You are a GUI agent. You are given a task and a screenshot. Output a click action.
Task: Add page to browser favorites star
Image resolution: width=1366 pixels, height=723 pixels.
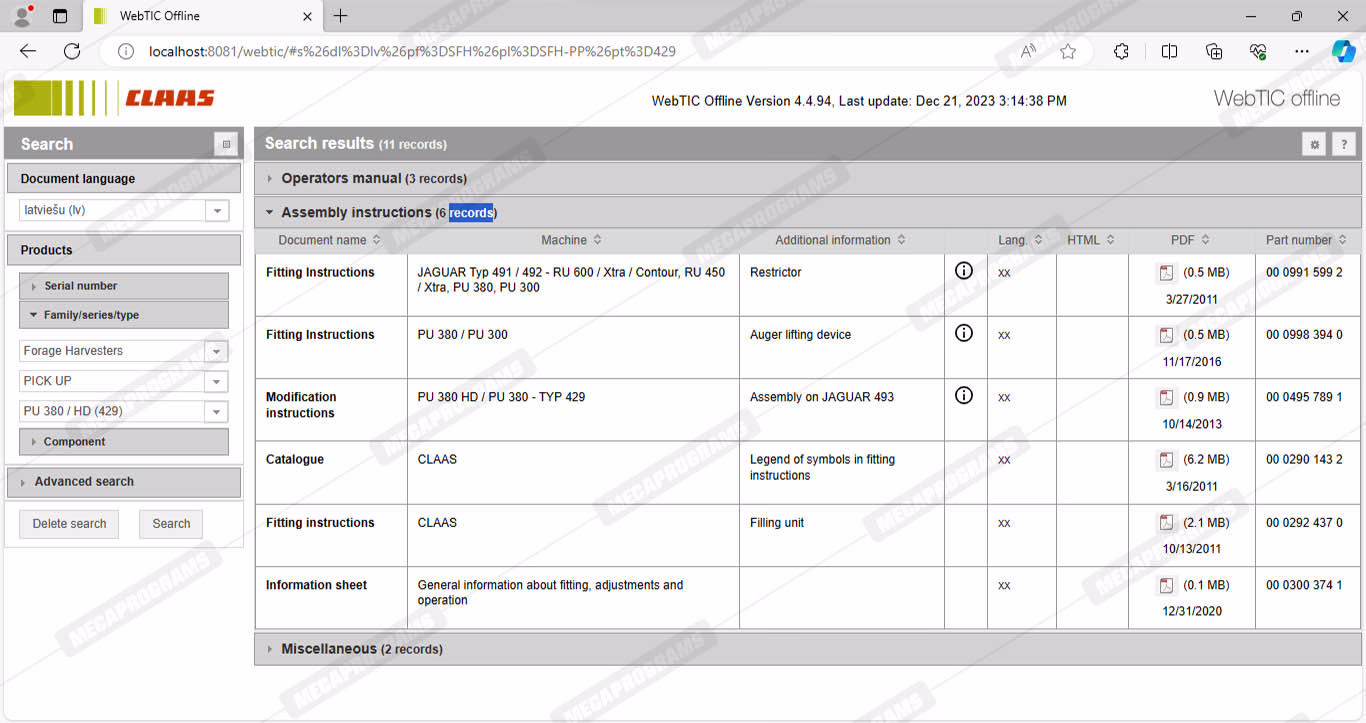tap(1068, 52)
